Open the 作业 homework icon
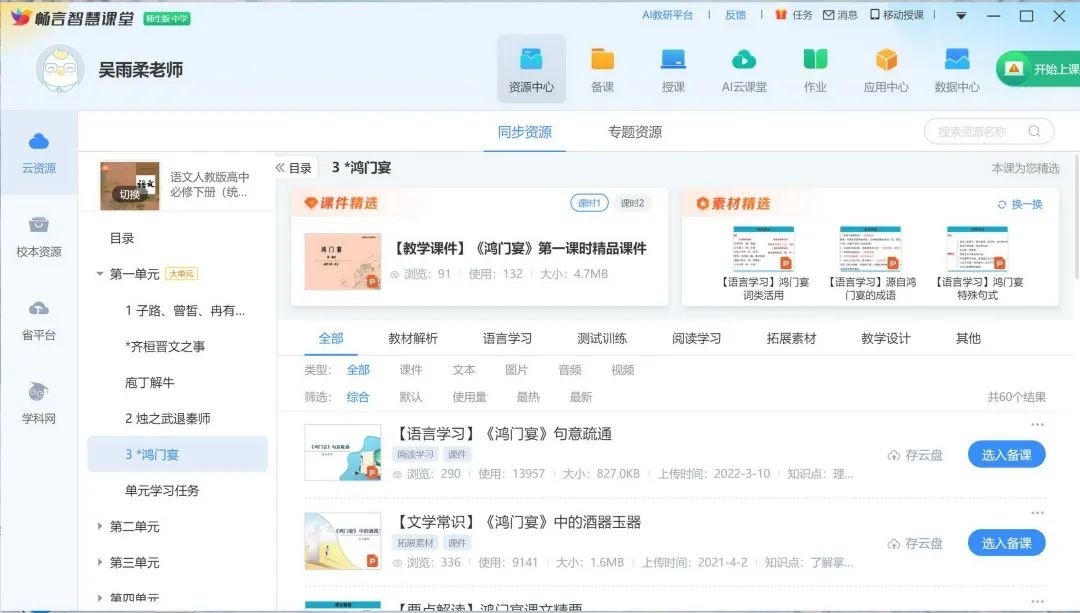 click(x=815, y=69)
